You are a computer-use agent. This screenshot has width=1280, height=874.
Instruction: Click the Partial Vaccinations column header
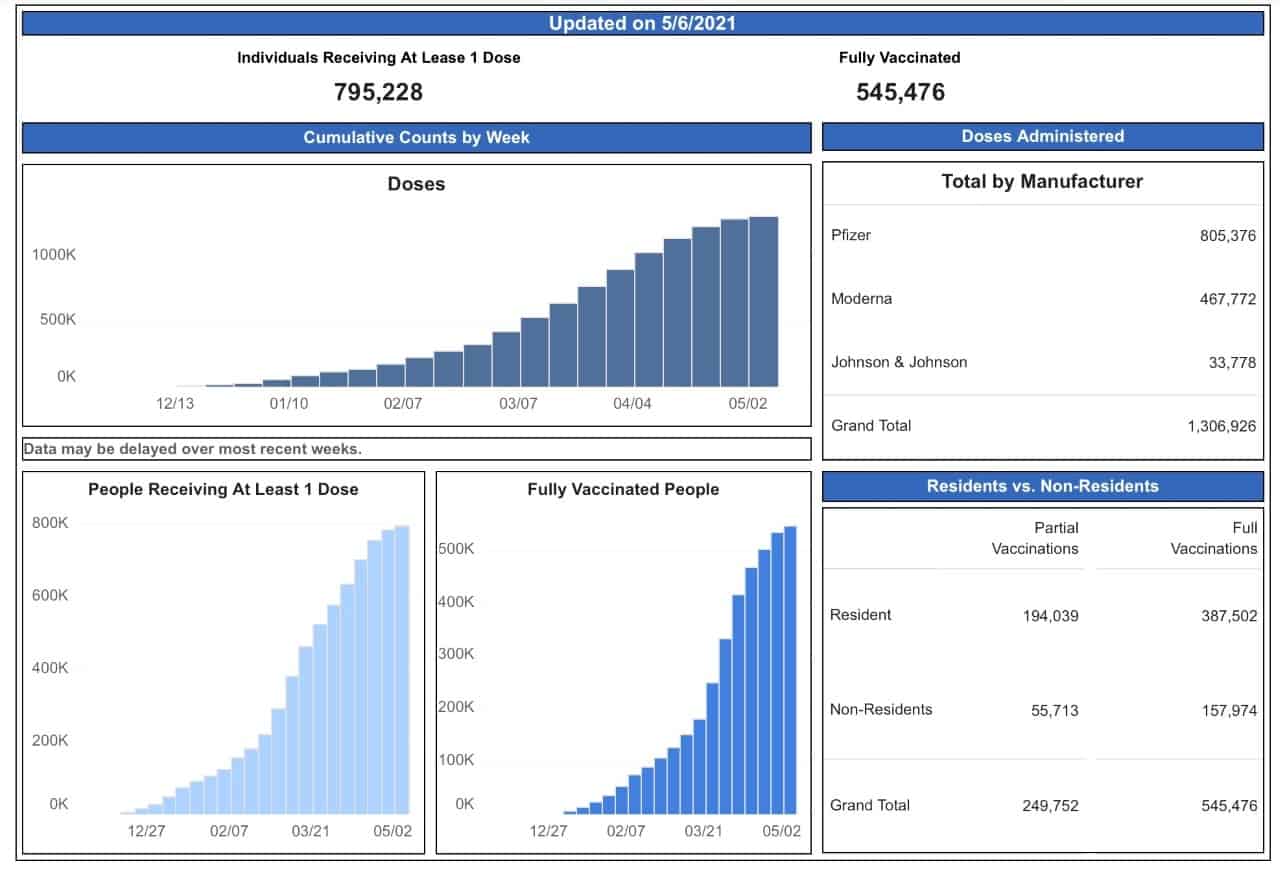click(x=1035, y=538)
